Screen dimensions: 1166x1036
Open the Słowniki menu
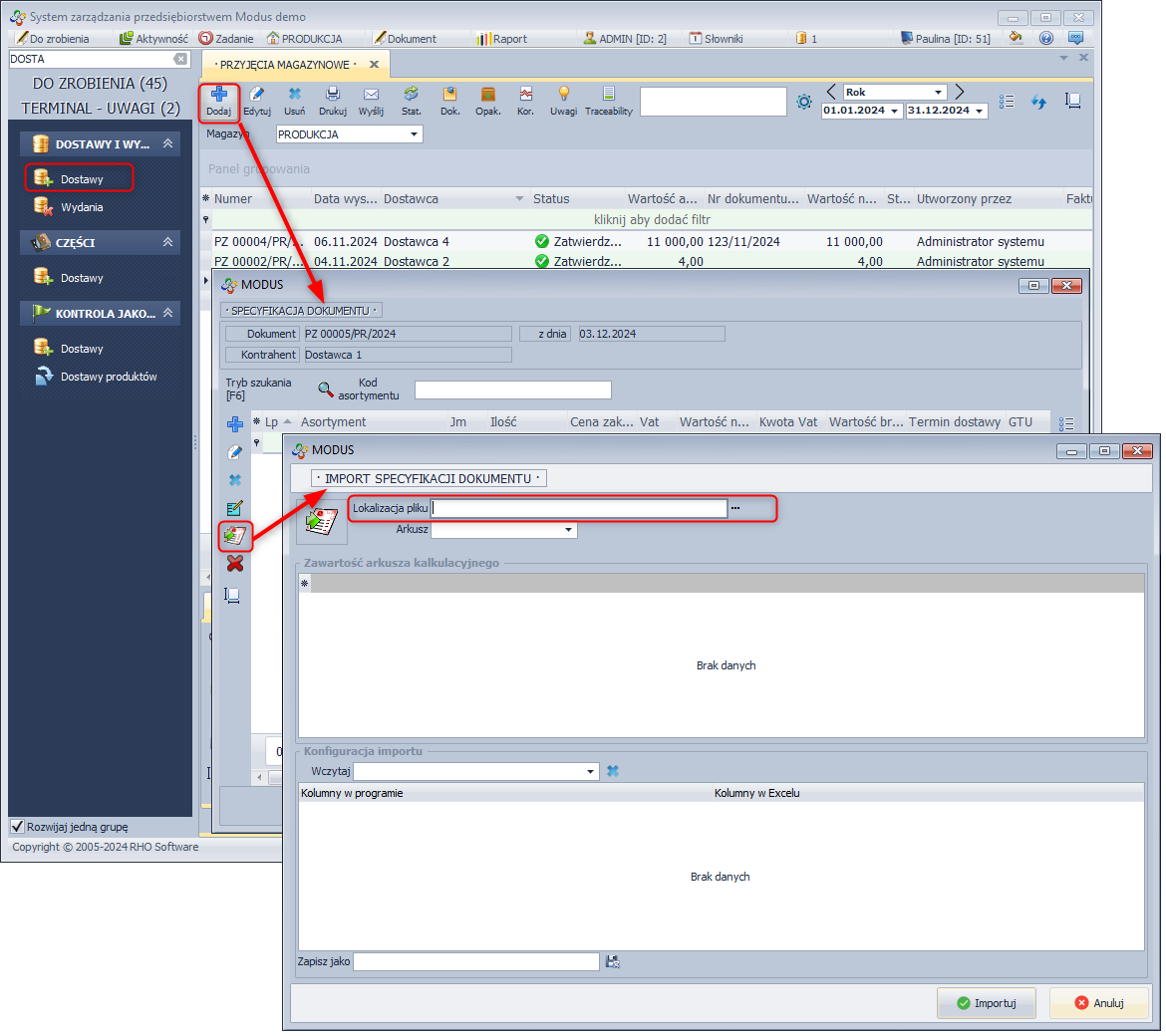[x=719, y=39]
